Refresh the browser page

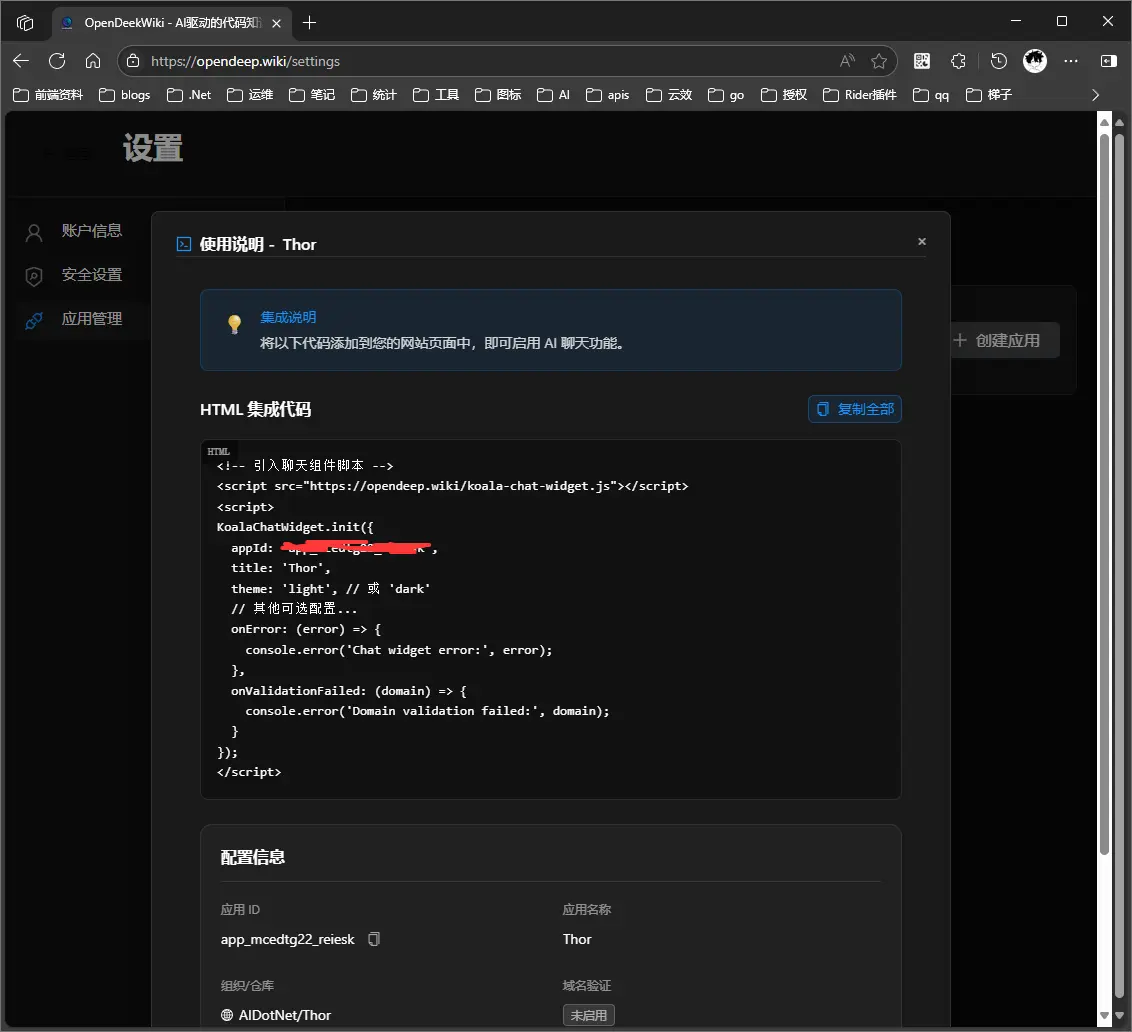click(57, 61)
